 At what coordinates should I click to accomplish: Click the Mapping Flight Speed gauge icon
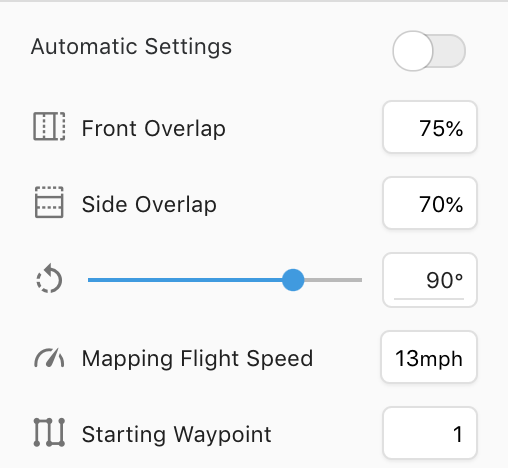click(49, 358)
